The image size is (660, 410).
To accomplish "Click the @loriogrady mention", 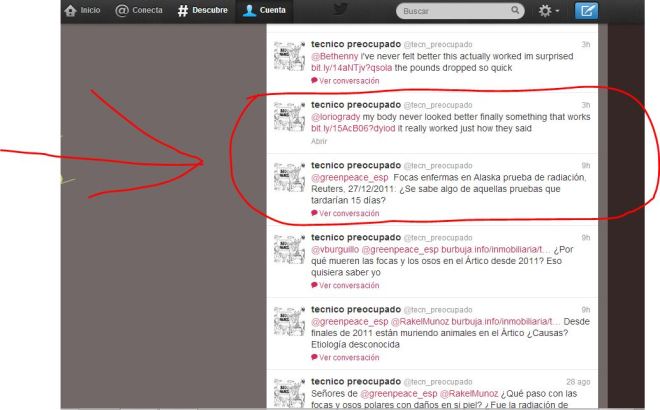I will click(x=337, y=117).
